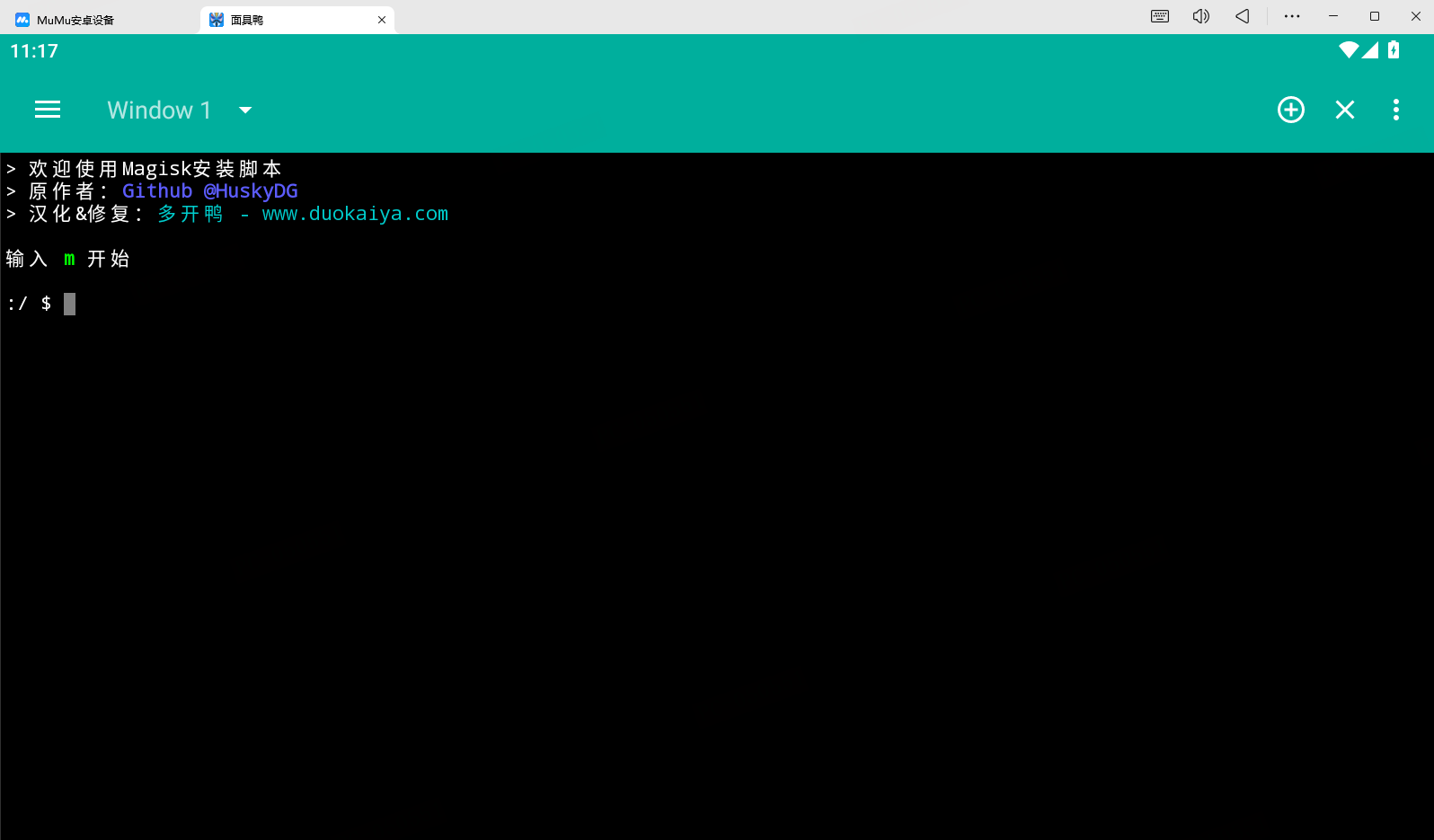Open the three-dot overflow menu
This screenshot has height=840, width=1434.
pos(1395,110)
